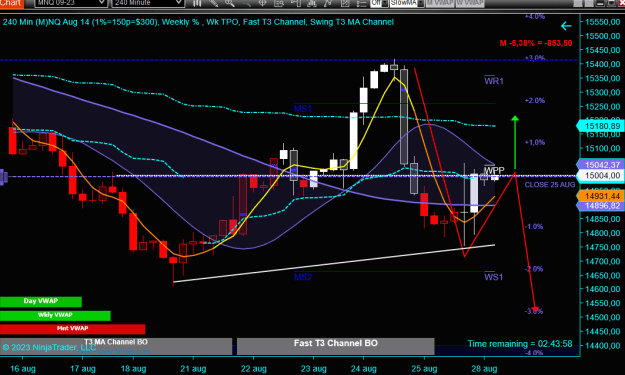Click the cyan 15180,89 price marker
This screenshot has width=625, height=375.
pyautogui.click(x=601, y=126)
